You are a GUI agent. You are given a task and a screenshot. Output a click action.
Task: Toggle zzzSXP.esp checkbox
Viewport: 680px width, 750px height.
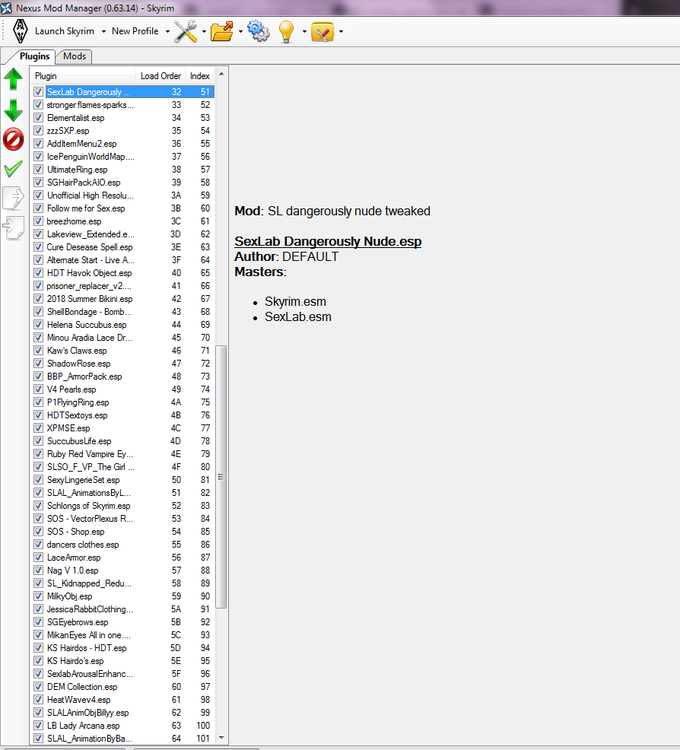click(38, 130)
